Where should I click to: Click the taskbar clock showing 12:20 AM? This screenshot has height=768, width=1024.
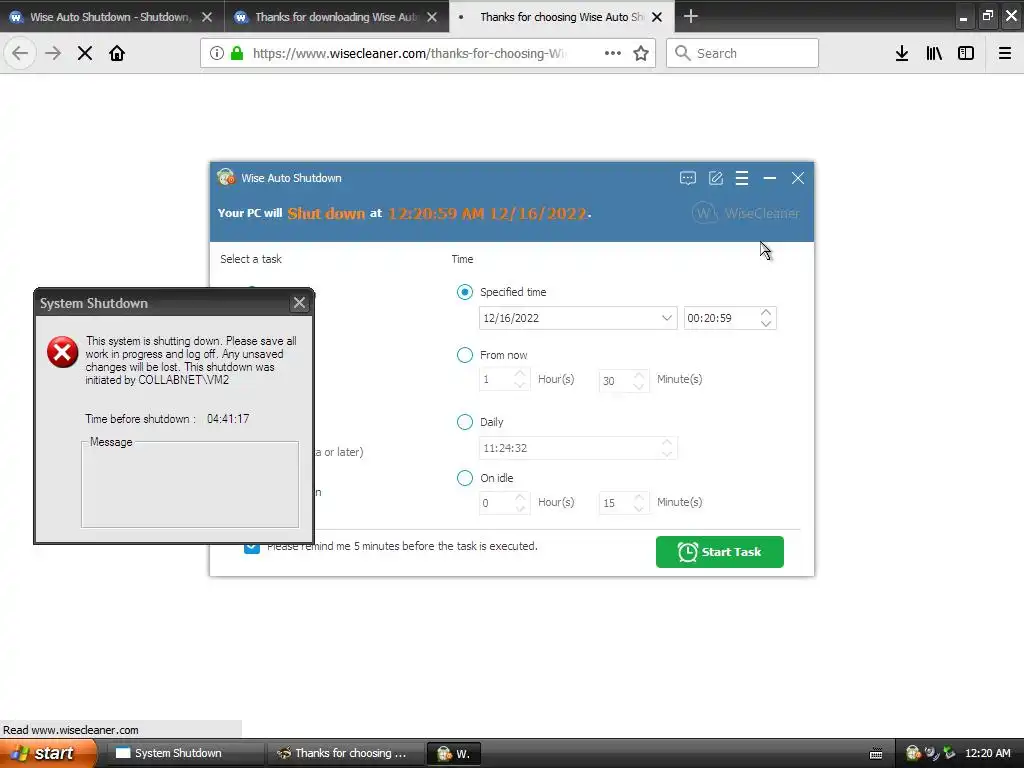(988, 753)
